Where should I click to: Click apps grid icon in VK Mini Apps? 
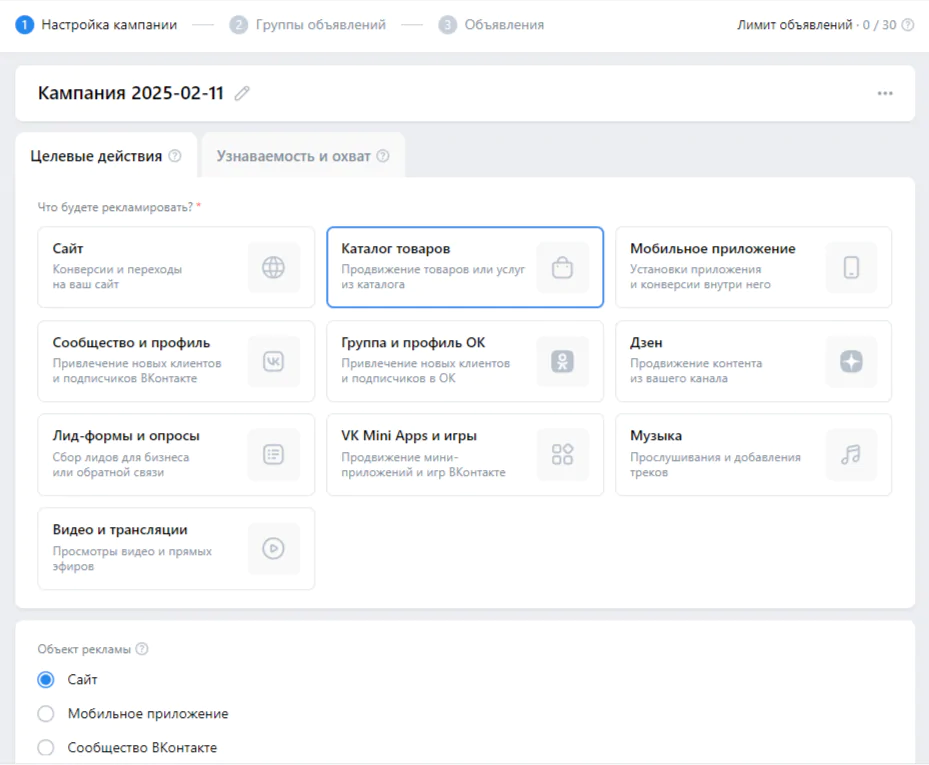(562, 454)
